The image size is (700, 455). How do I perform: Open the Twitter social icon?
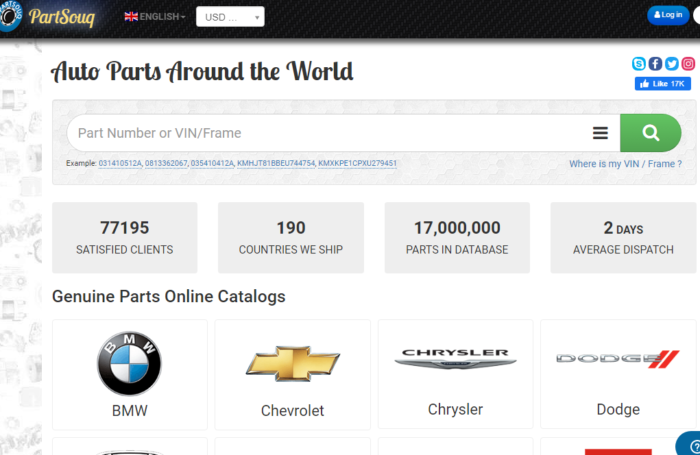tap(672, 64)
